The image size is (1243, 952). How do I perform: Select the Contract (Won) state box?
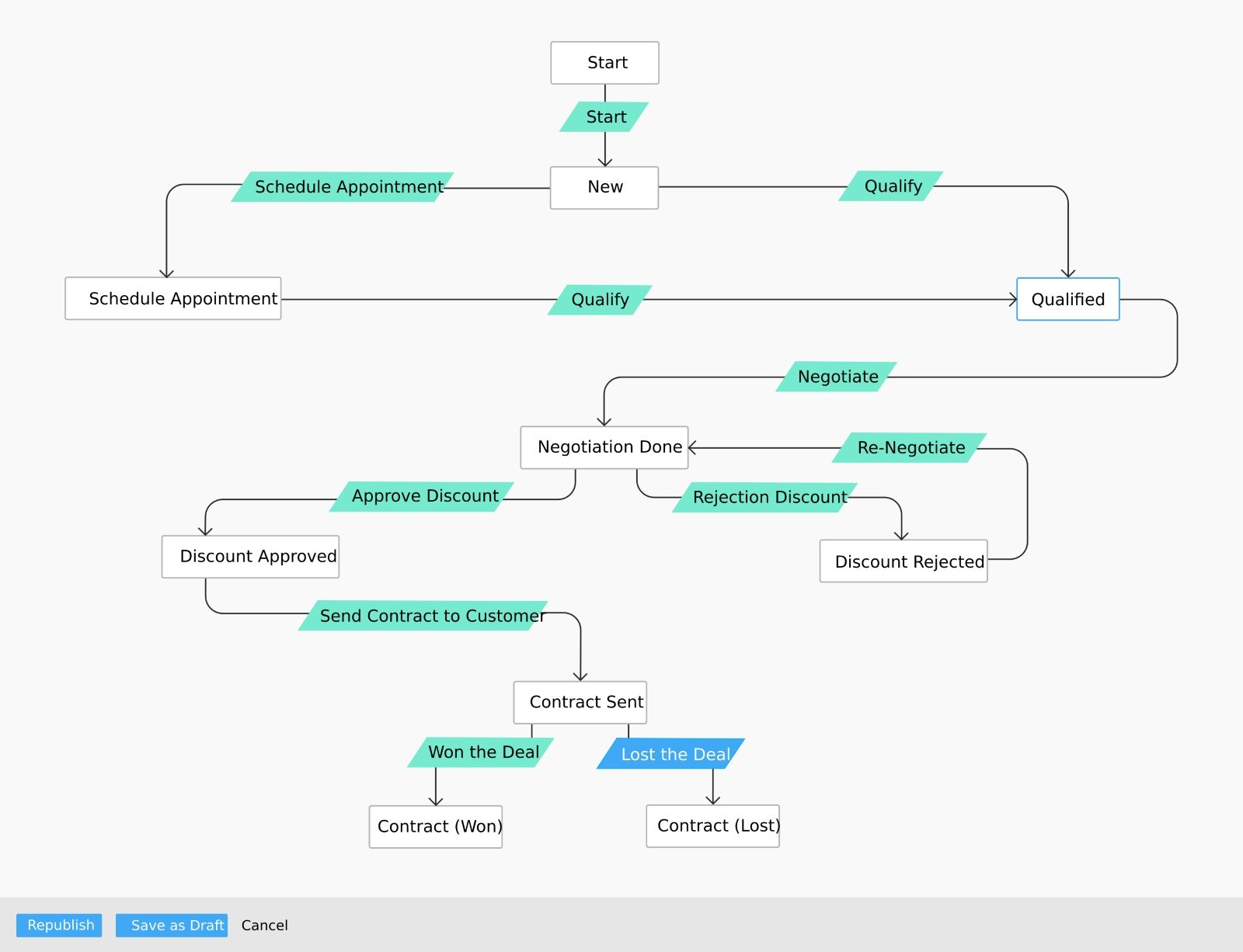pyautogui.click(x=436, y=827)
